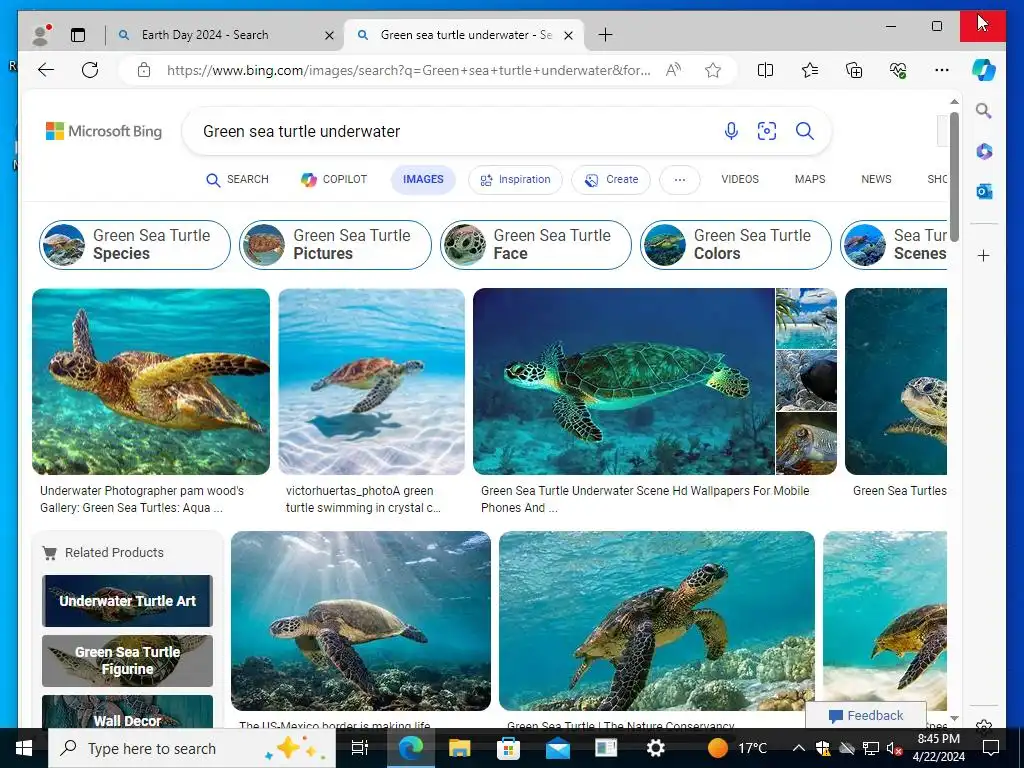Switch to the MAPS tab
Viewport: 1024px width, 768px height.
[x=810, y=179]
